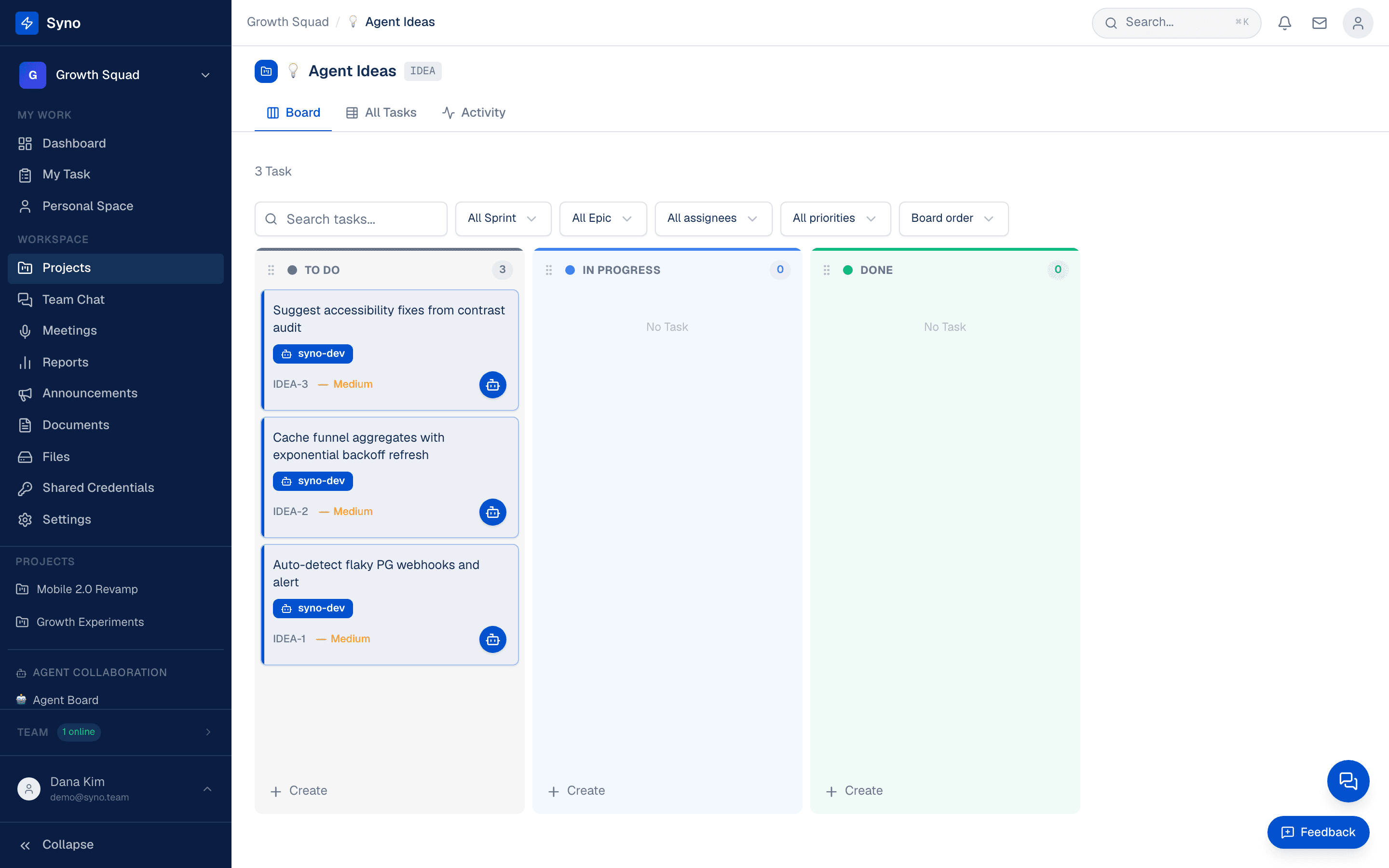This screenshot has height=868, width=1389.
Task: Click the project folder icon beside Agent Ideas title
Action: click(x=266, y=71)
